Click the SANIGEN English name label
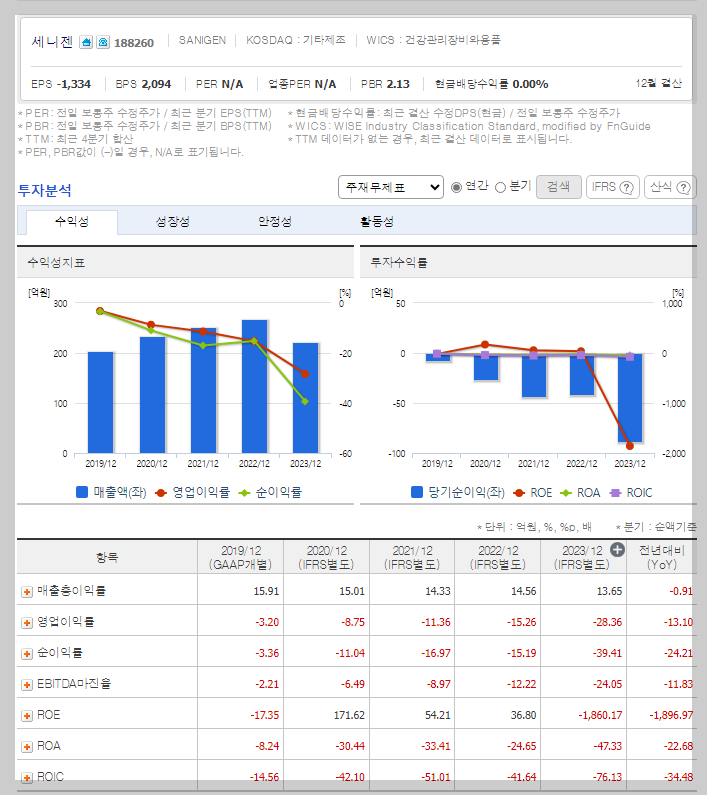The width and height of the screenshot is (707, 795). tap(202, 41)
